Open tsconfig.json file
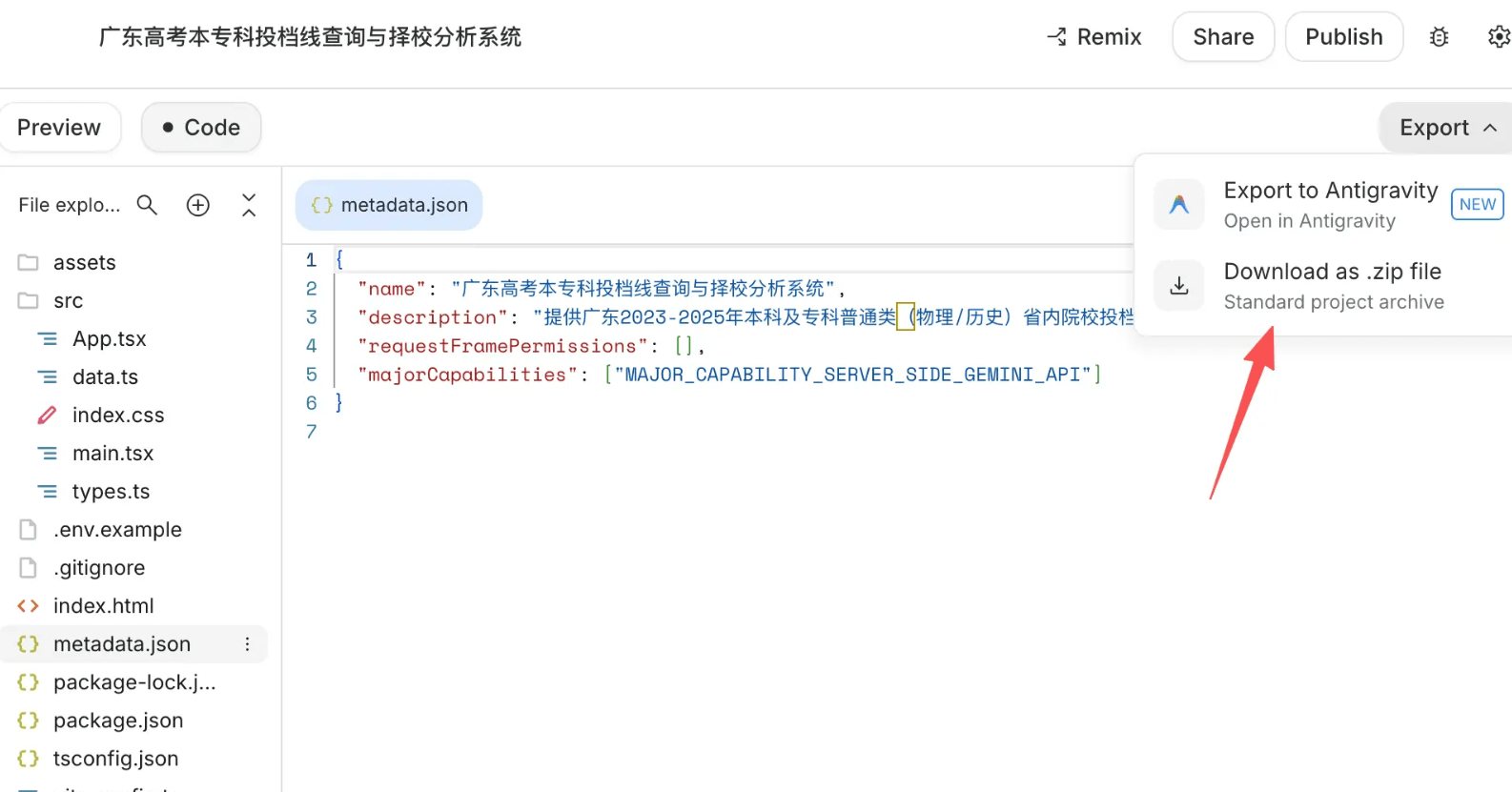 (x=115, y=759)
